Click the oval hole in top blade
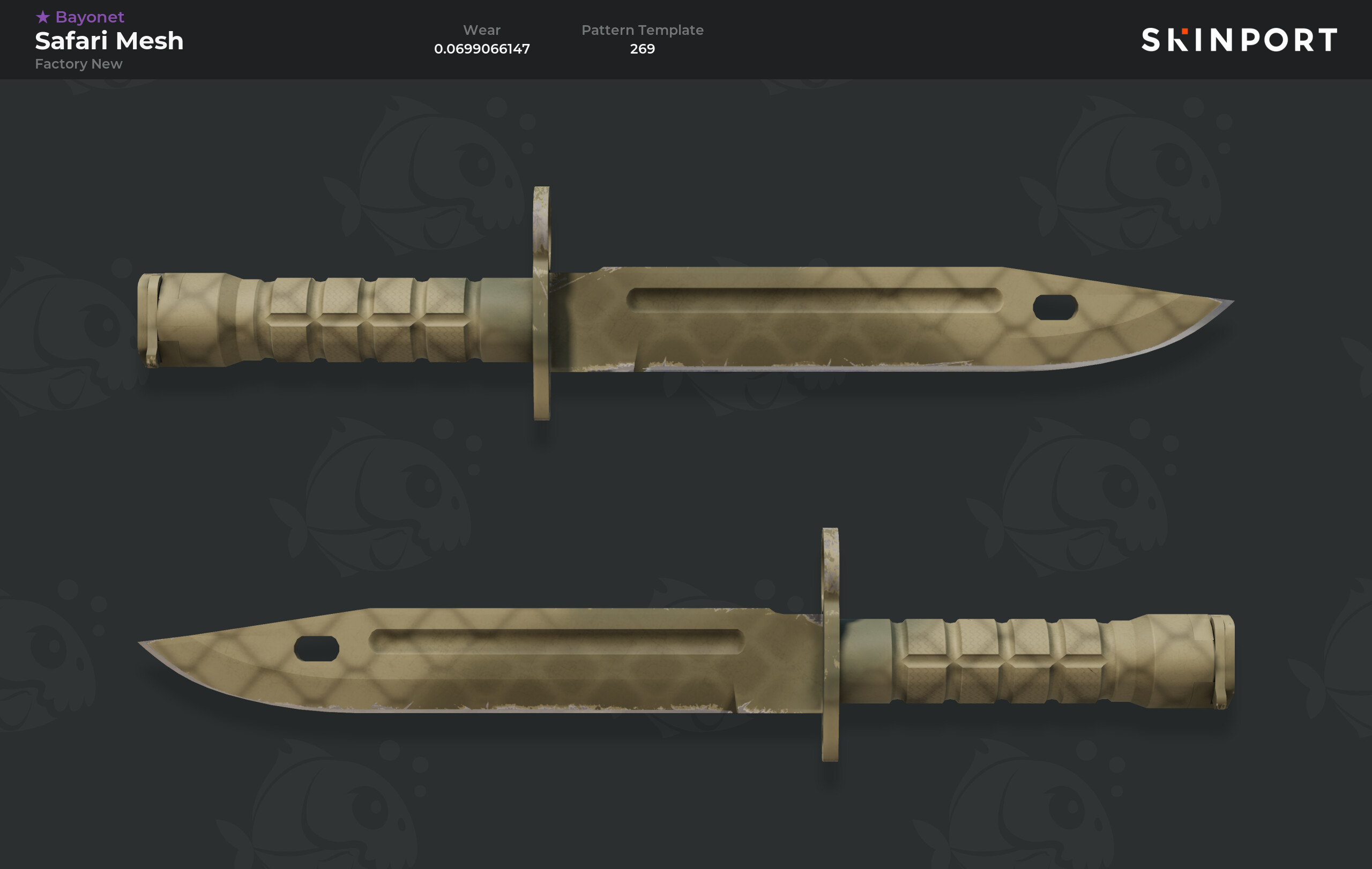Screen dimensions: 1372x869 [1055, 308]
